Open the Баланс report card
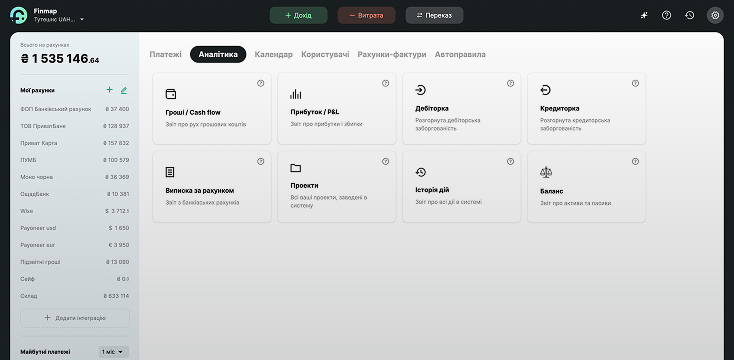The width and height of the screenshot is (734, 360). (587, 186)
